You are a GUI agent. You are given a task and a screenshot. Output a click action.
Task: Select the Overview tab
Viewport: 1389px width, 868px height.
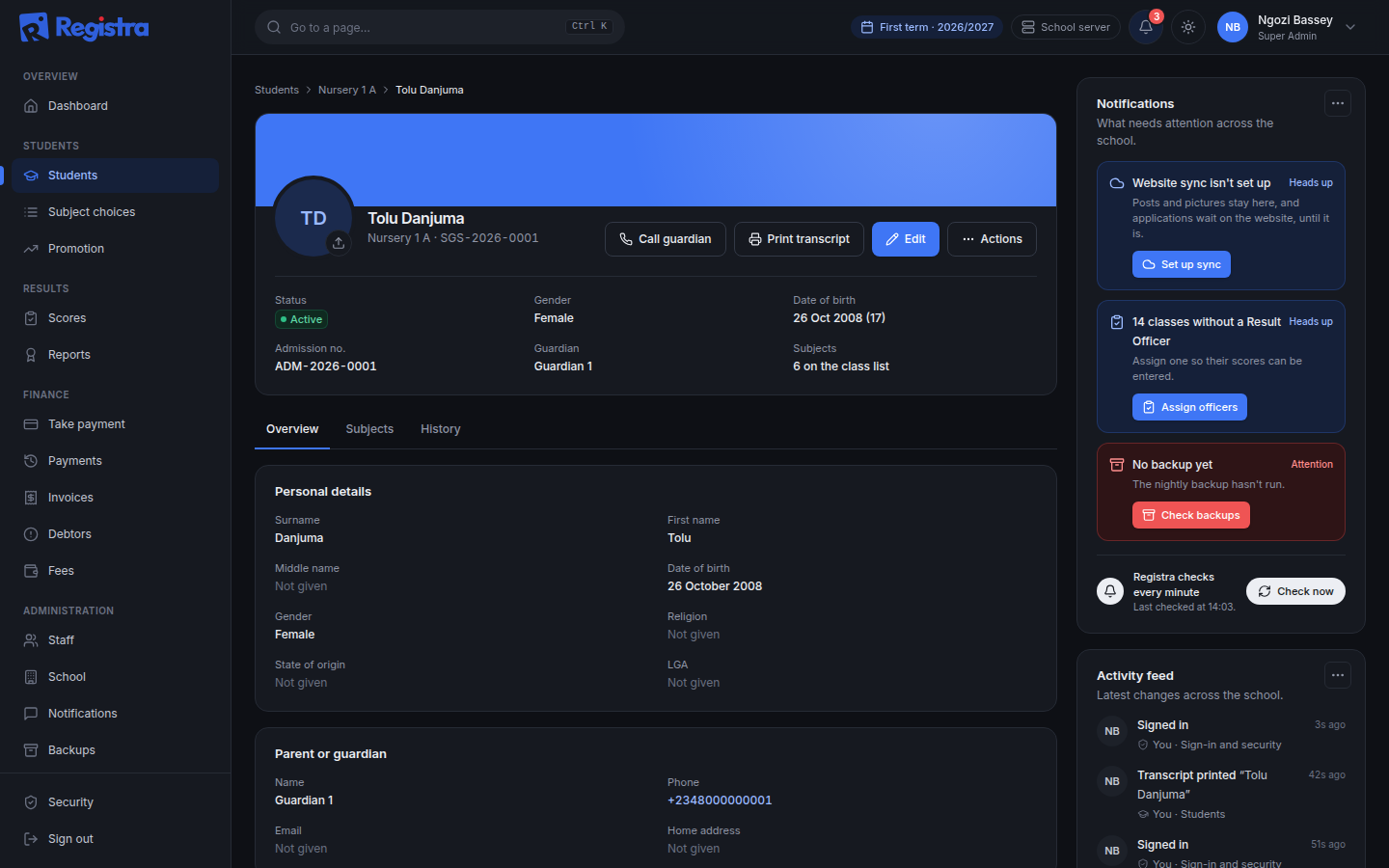292,429
